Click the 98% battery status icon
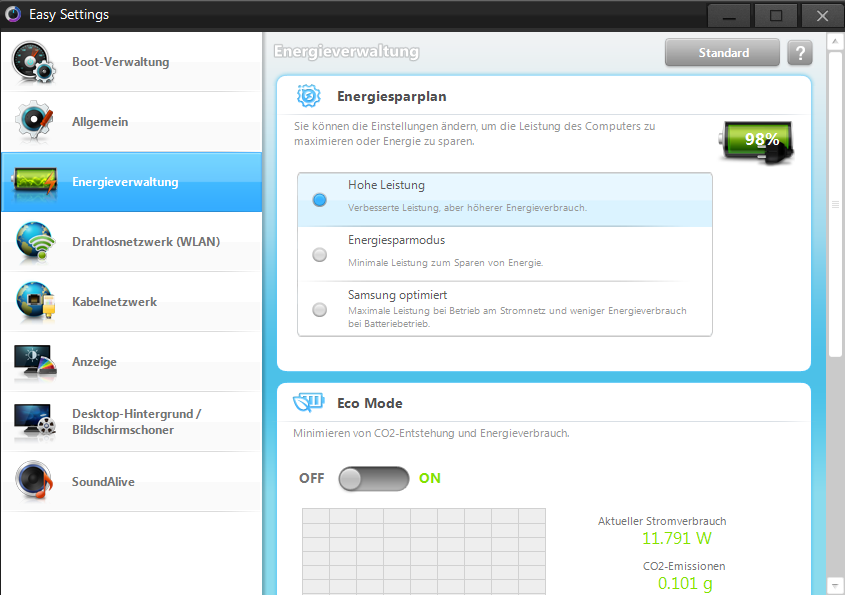 [756, 142]
